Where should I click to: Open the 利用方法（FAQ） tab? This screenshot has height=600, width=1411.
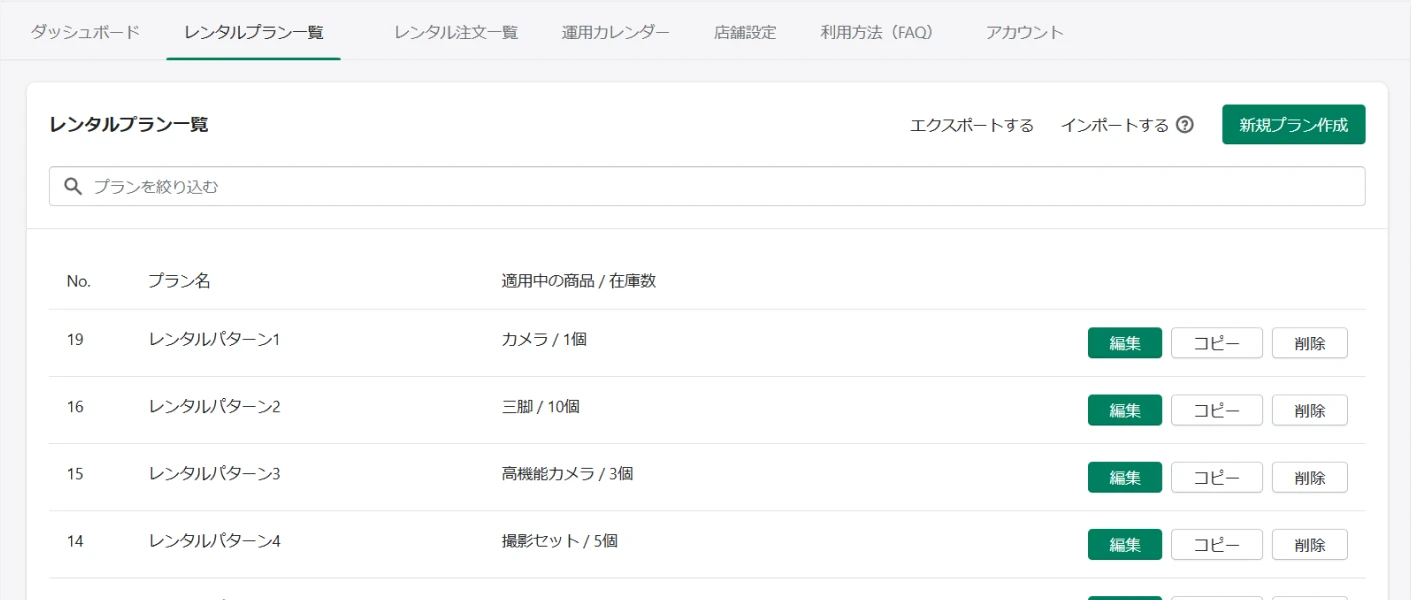pyautogui.click(x=877, y=32)
